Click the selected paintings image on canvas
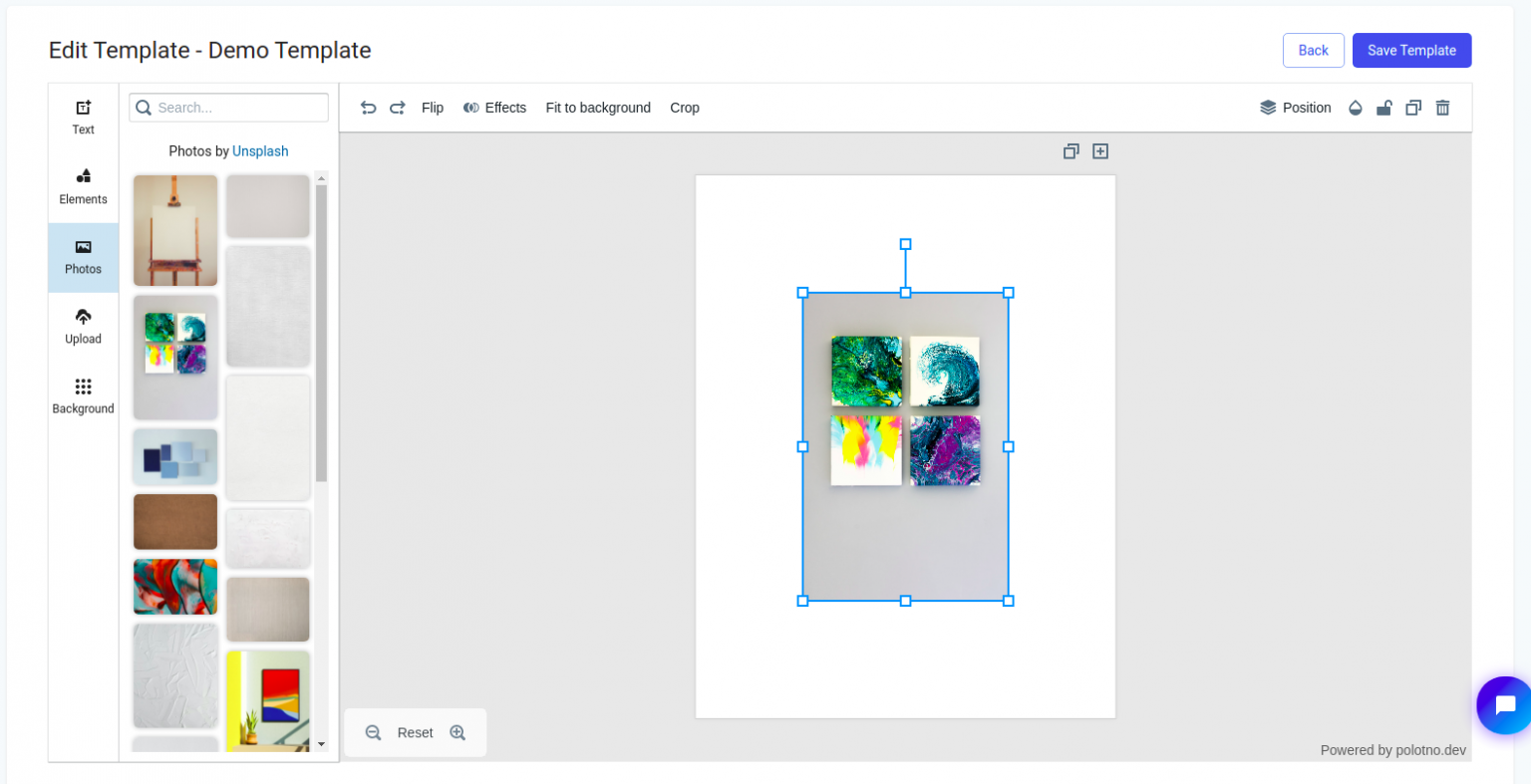Viewport: 1531px width, 784px height. click(x=905, y=446)
